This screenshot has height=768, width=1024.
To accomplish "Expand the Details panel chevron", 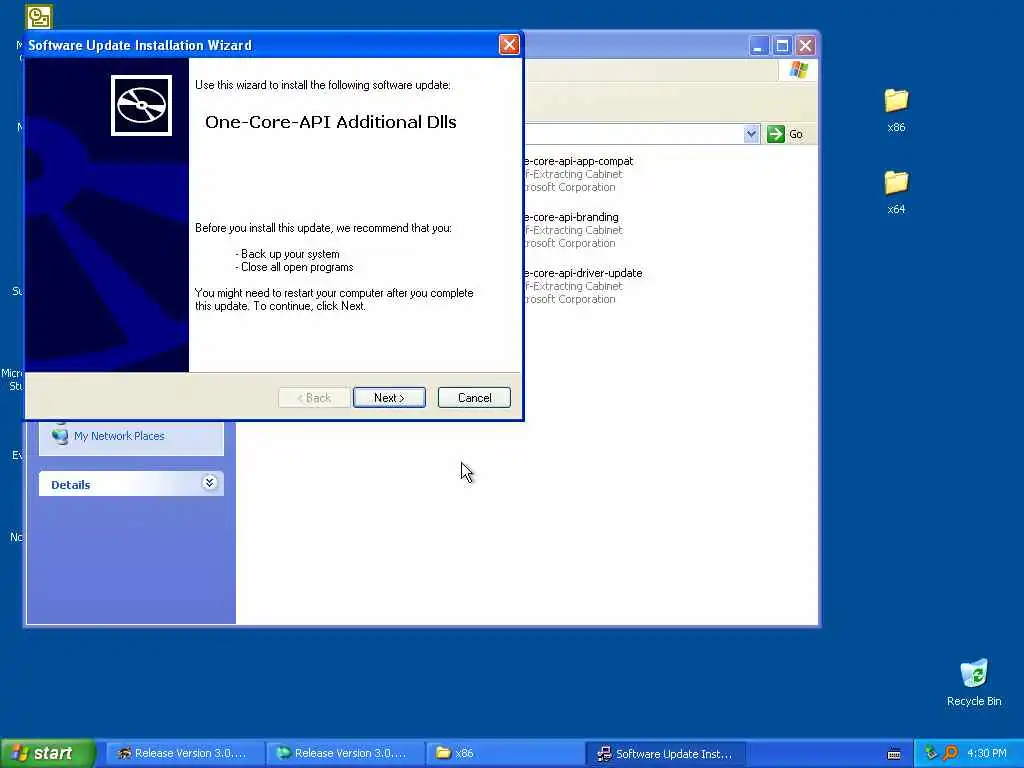I will 209,483.
